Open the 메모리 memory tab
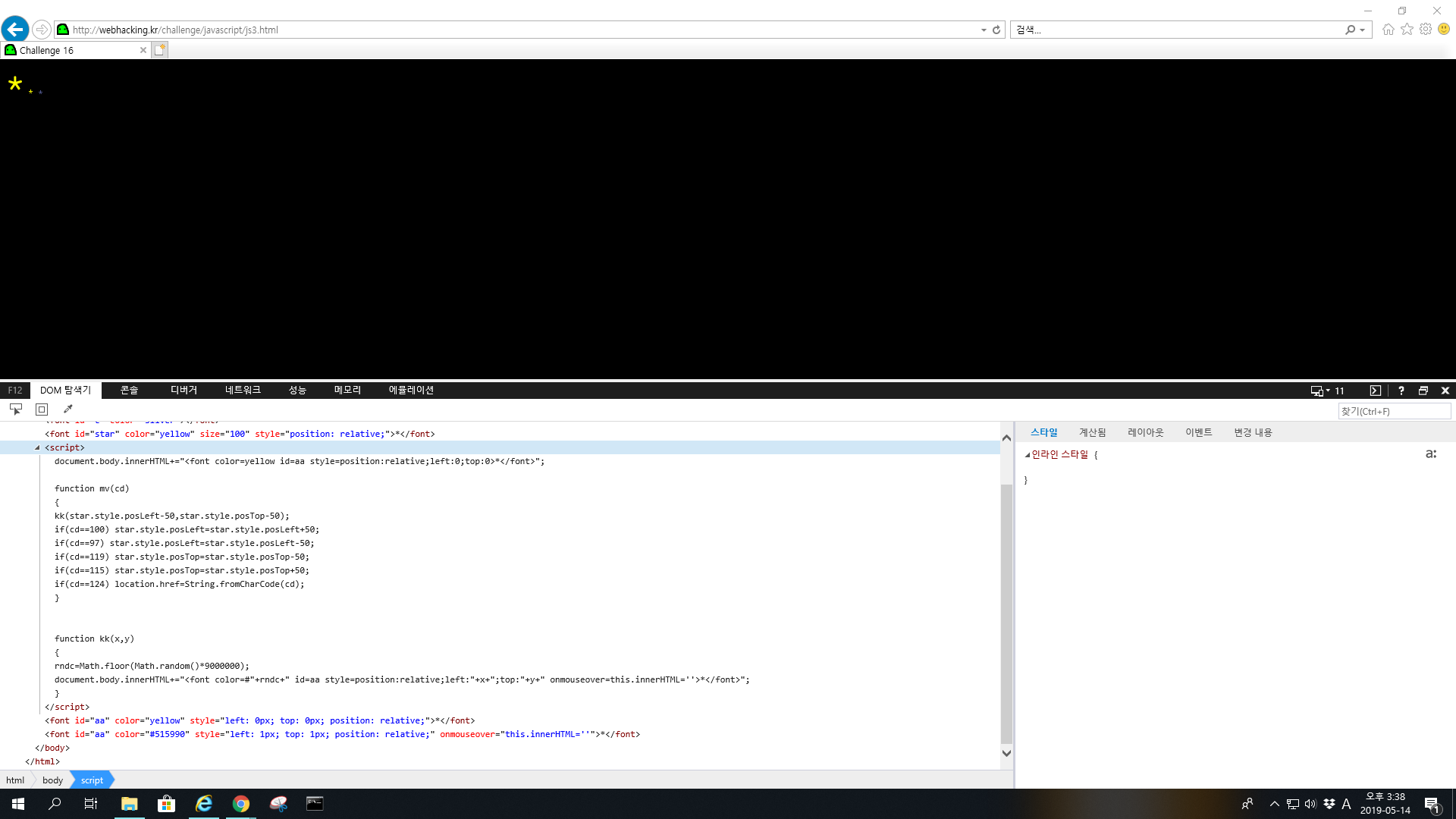1456x819 pixels. point(347,390)
